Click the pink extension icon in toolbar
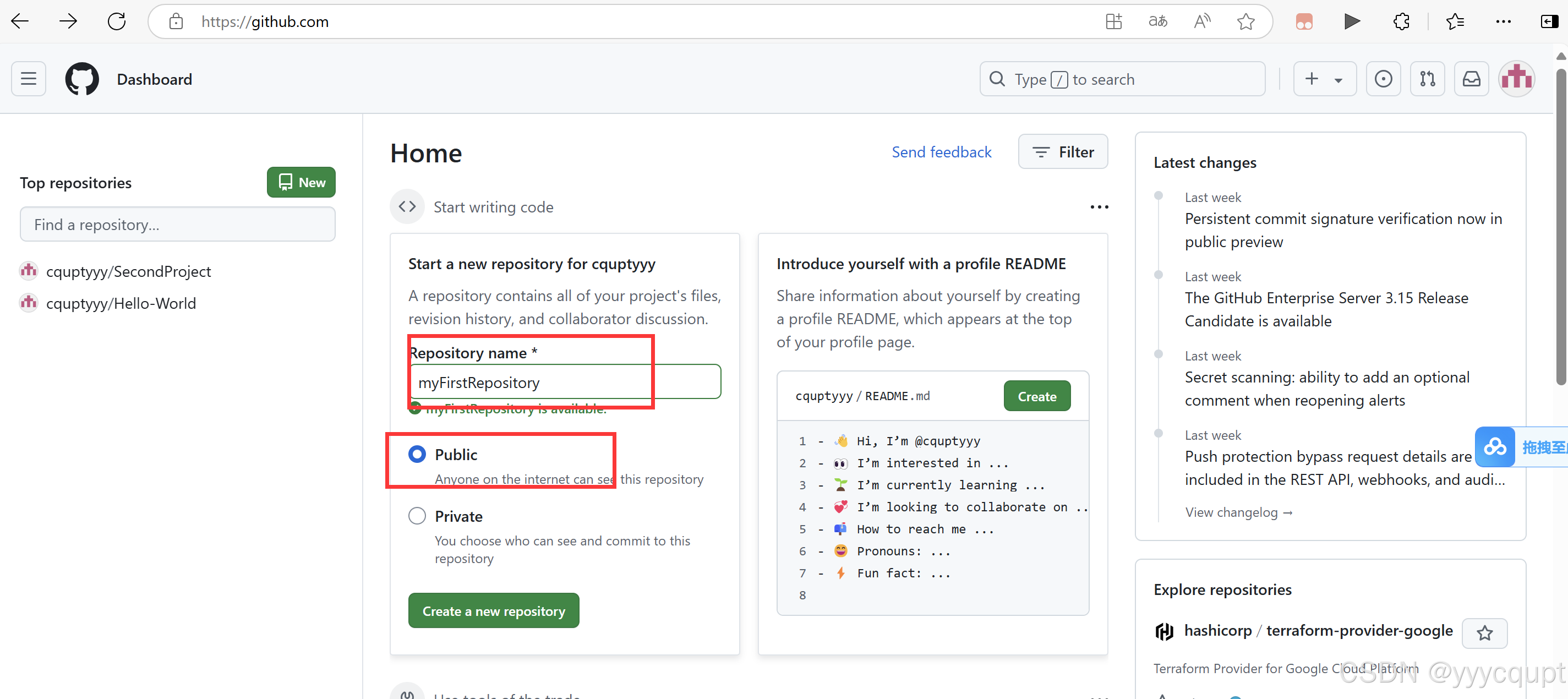1568x699 pixels. [x=1304, y=22]
